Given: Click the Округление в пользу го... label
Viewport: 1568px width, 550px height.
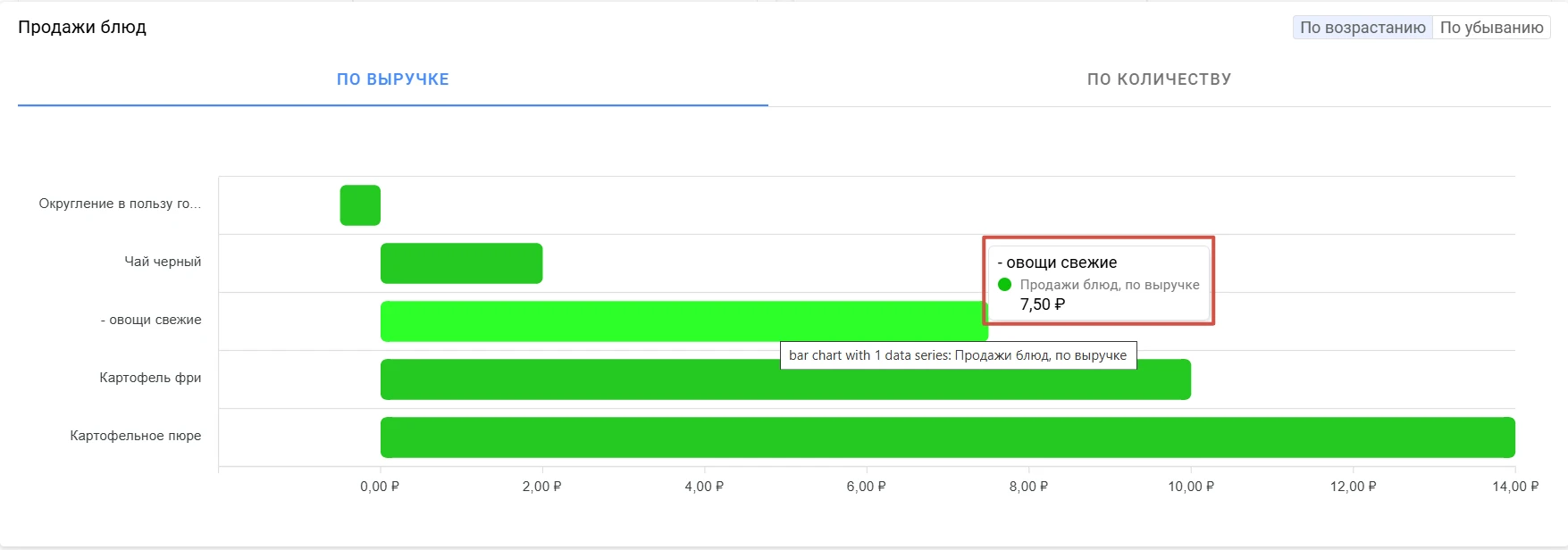Looking at the screenshot, I should (x=120, y=204).
